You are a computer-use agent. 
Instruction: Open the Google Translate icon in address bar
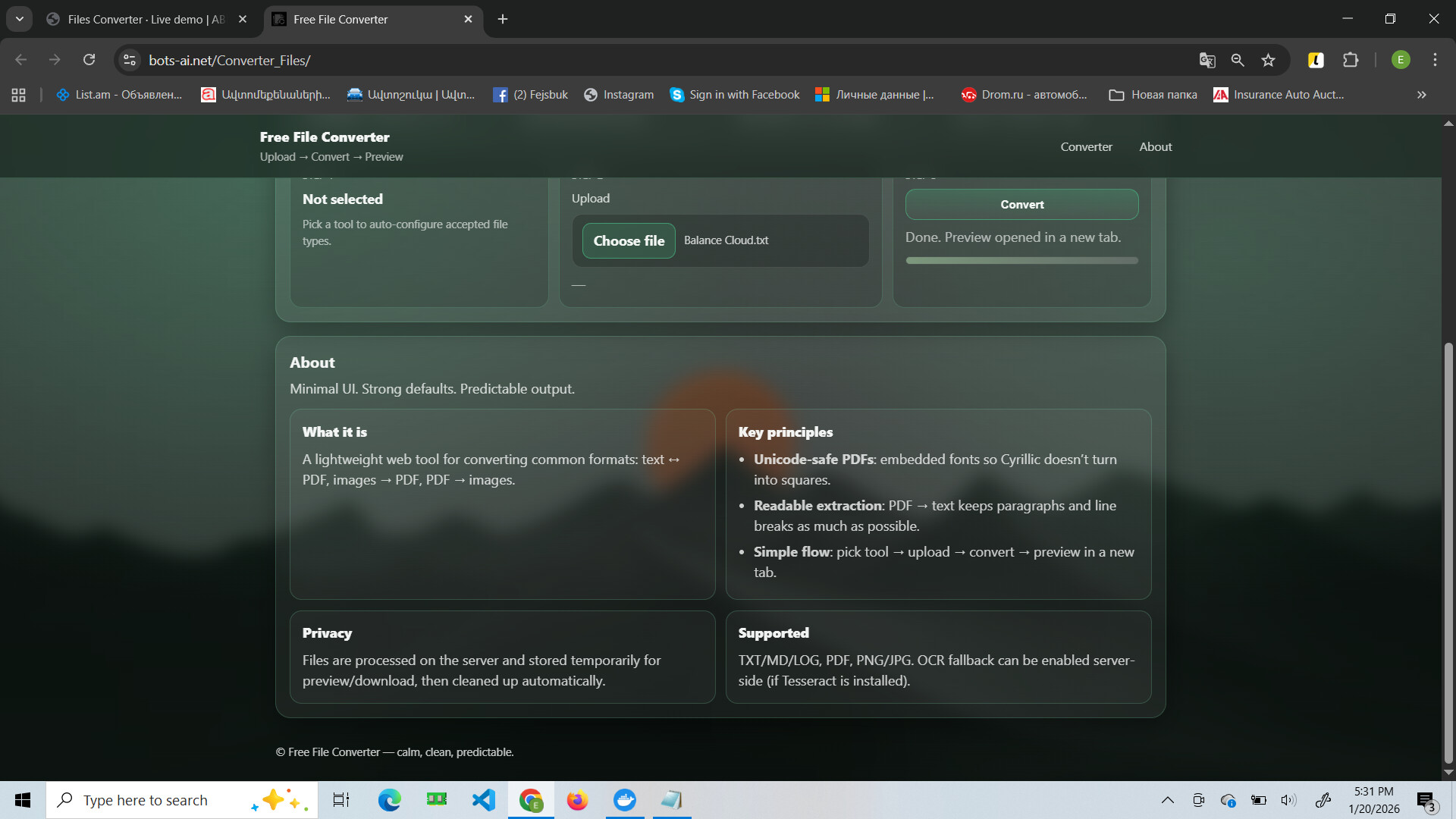(x=1208, y=60)
